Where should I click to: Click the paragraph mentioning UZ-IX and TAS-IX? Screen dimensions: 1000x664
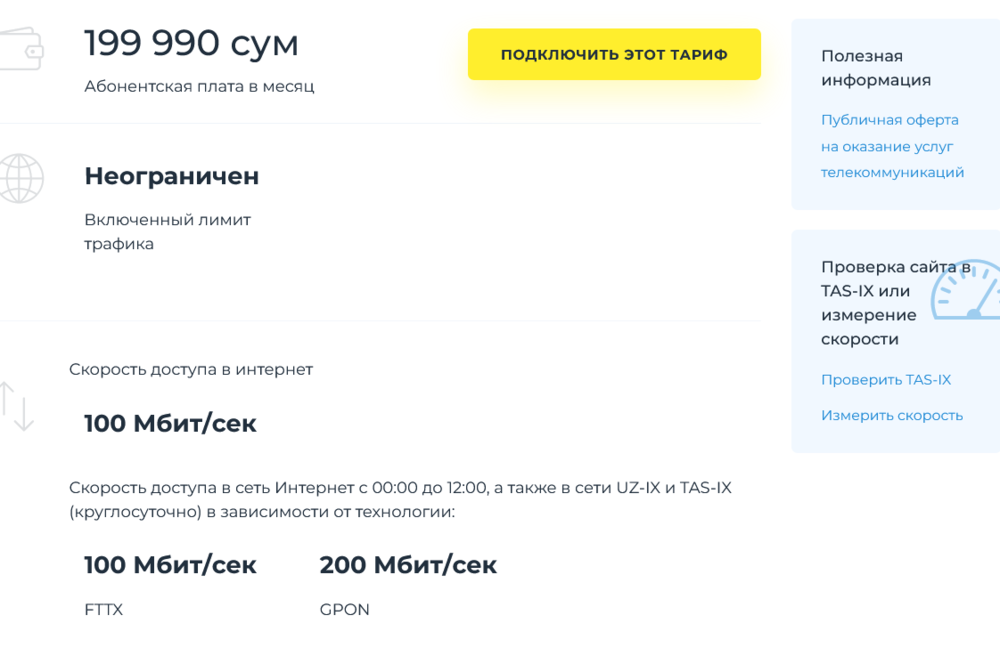point(400,500)
